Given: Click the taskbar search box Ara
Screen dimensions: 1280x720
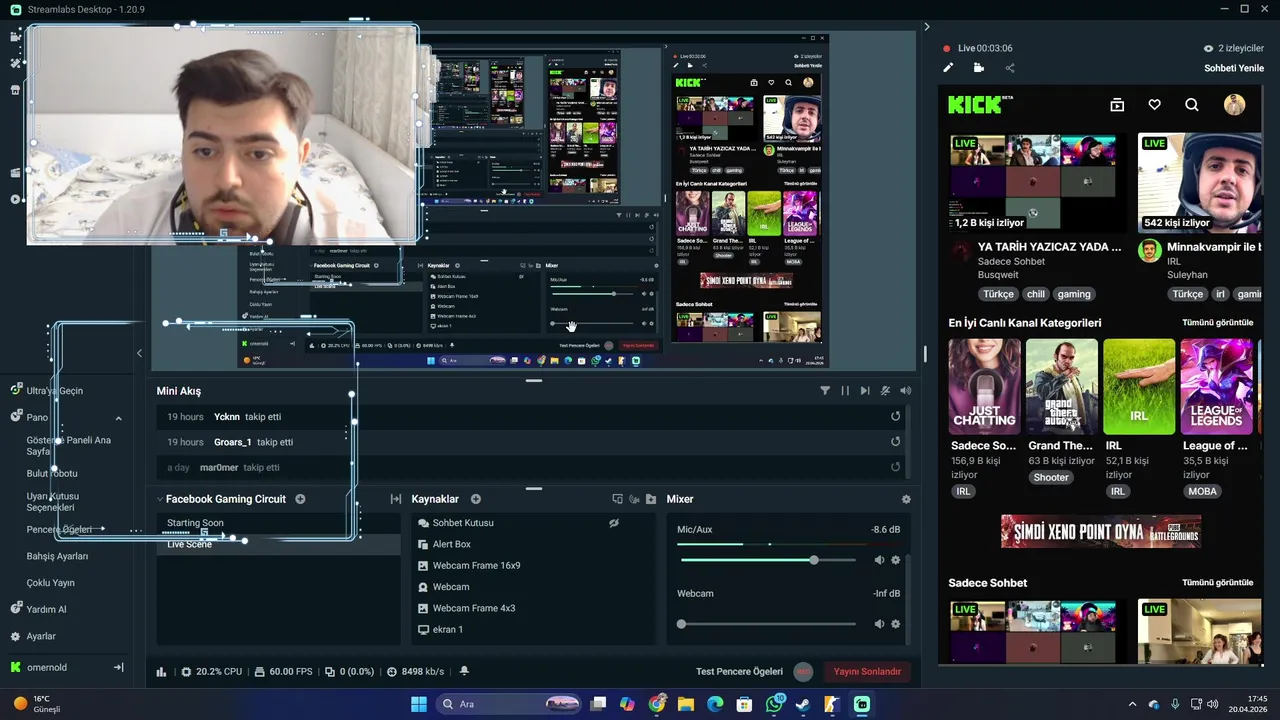Looking at the screenshot, I should [x=510, y=704].
